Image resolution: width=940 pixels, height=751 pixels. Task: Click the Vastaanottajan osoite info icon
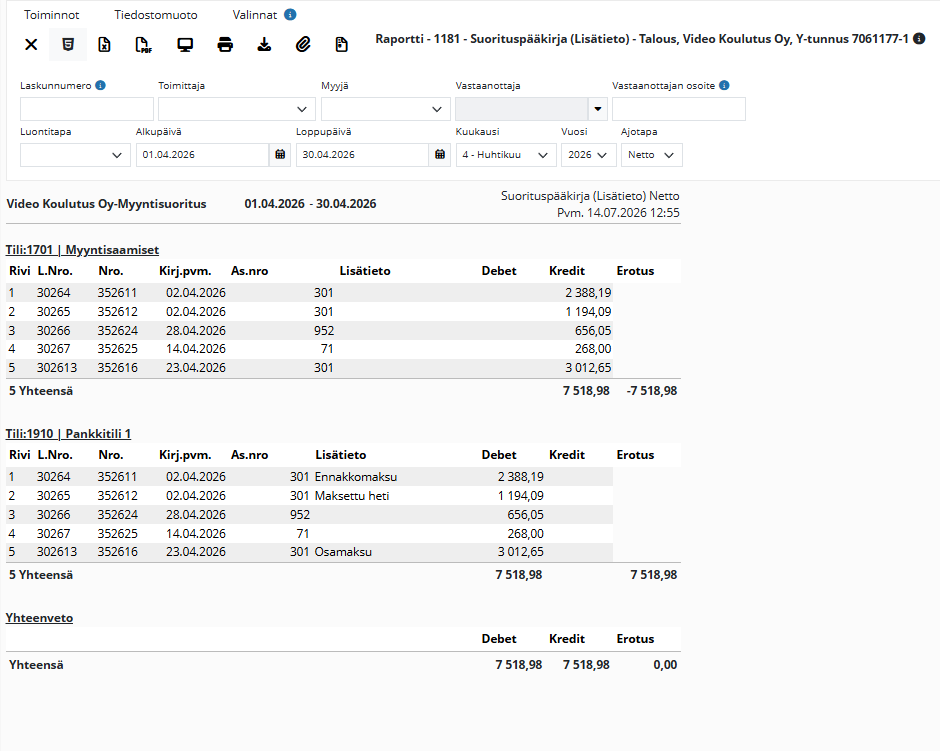coord(724,85)
